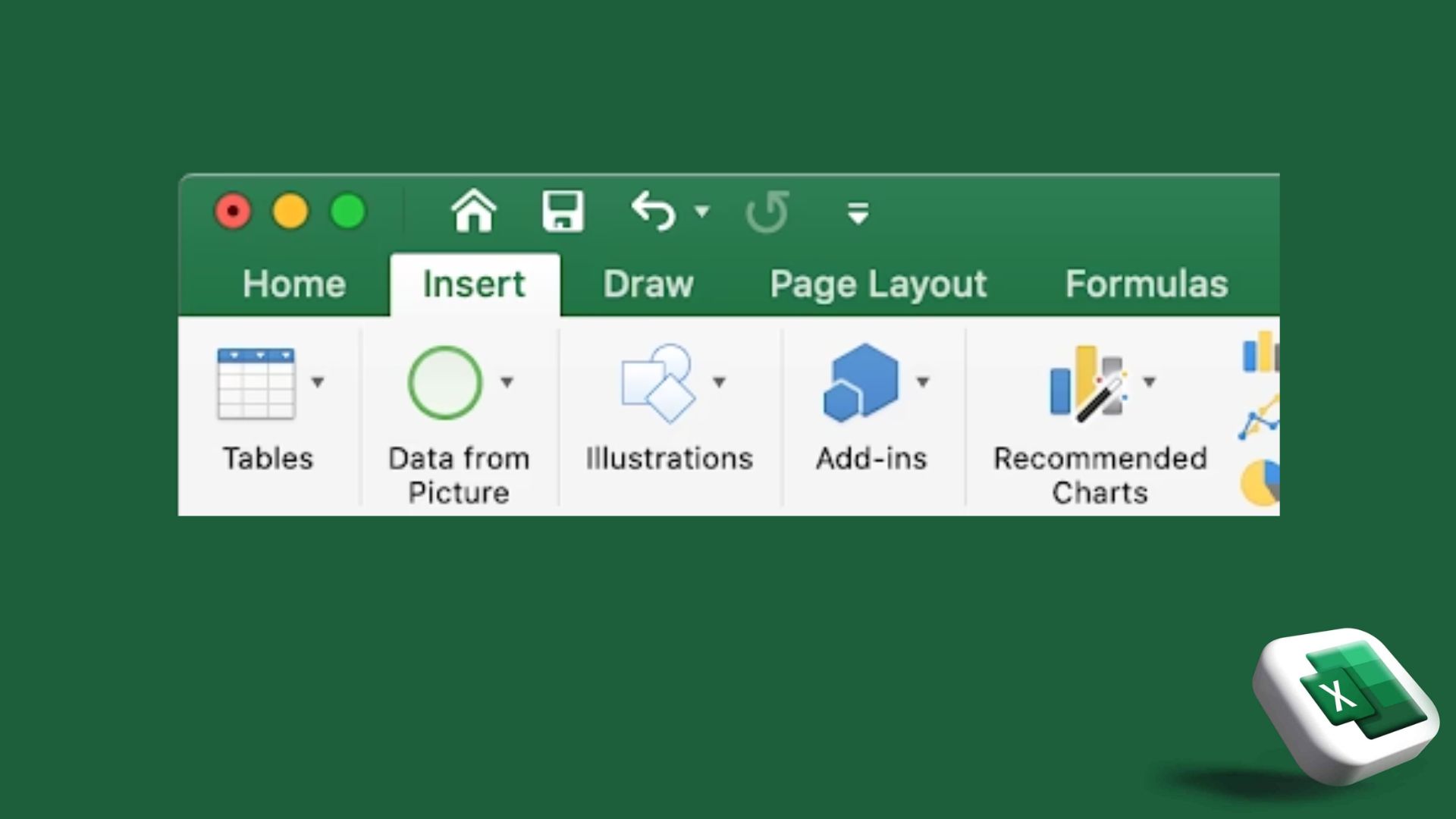Expand the Recommended Charts dropdown arrow

[1150, 381]
